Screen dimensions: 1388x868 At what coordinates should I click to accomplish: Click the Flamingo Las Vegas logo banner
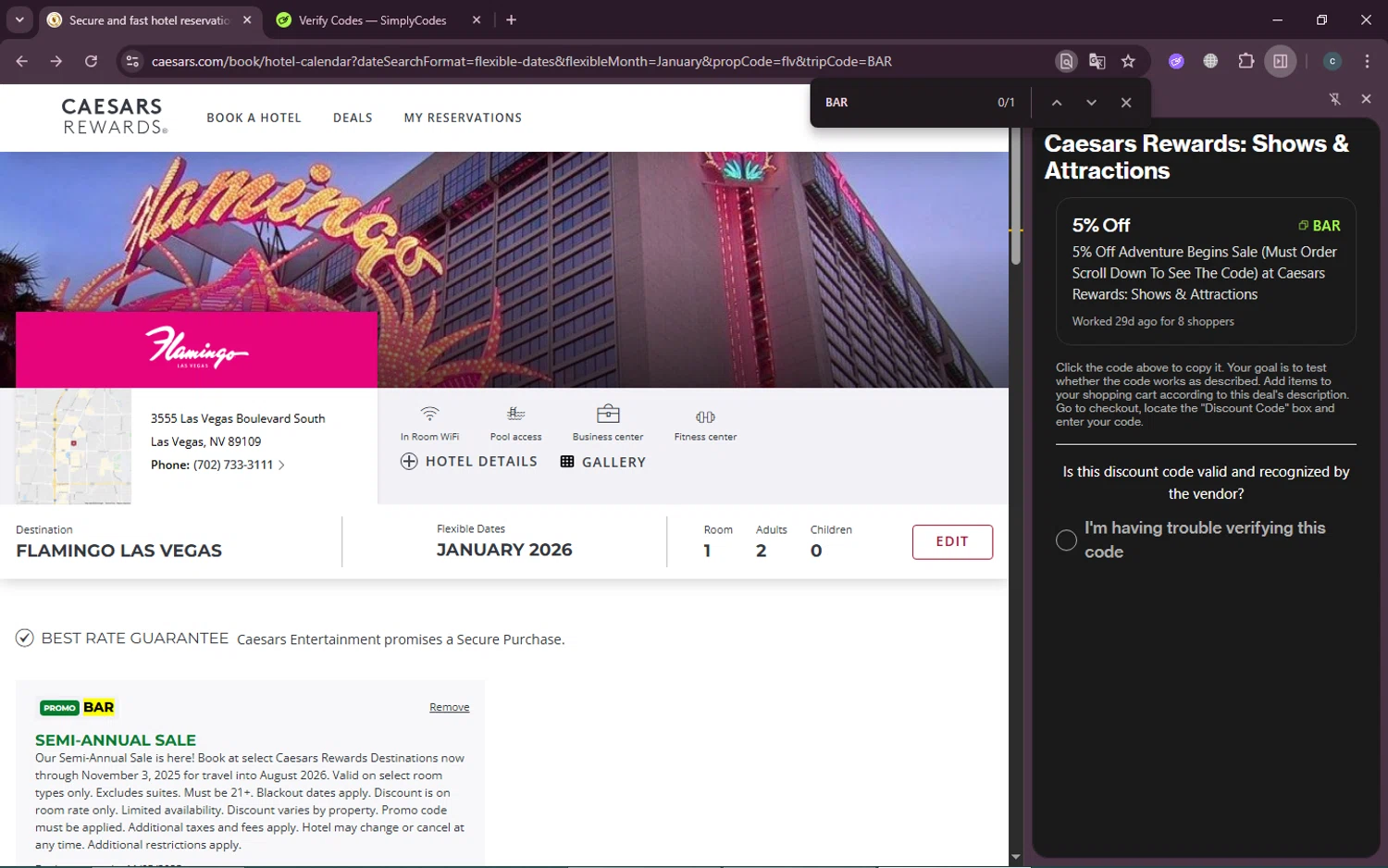[x=196, y=349]
